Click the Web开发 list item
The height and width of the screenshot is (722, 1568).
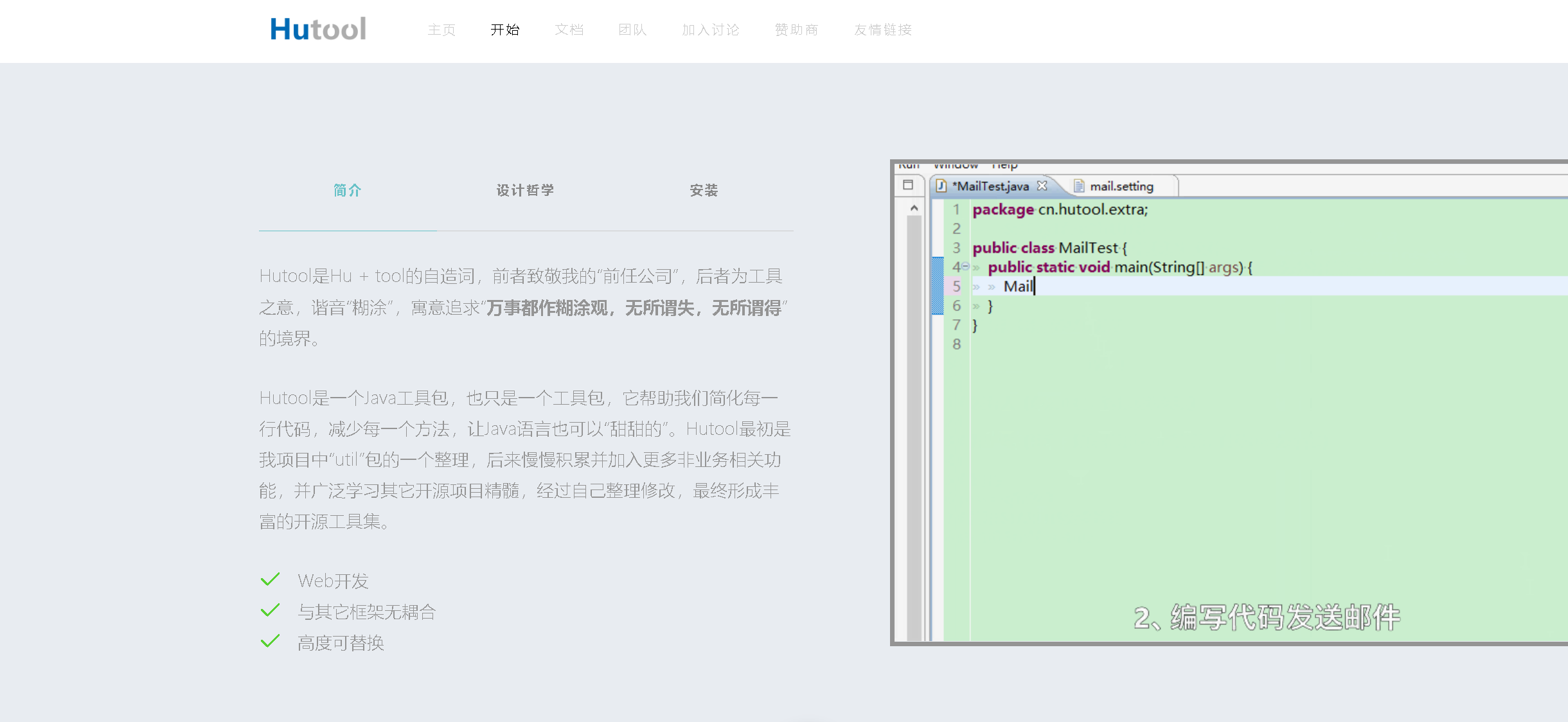(333, 581)
